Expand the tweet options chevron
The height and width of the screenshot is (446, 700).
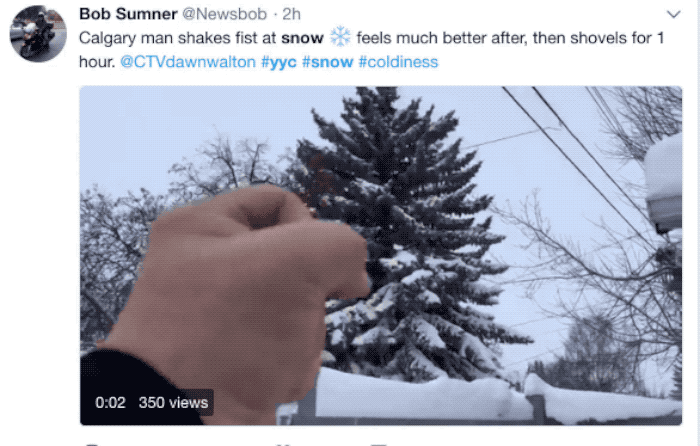click(x=673, y=14)
